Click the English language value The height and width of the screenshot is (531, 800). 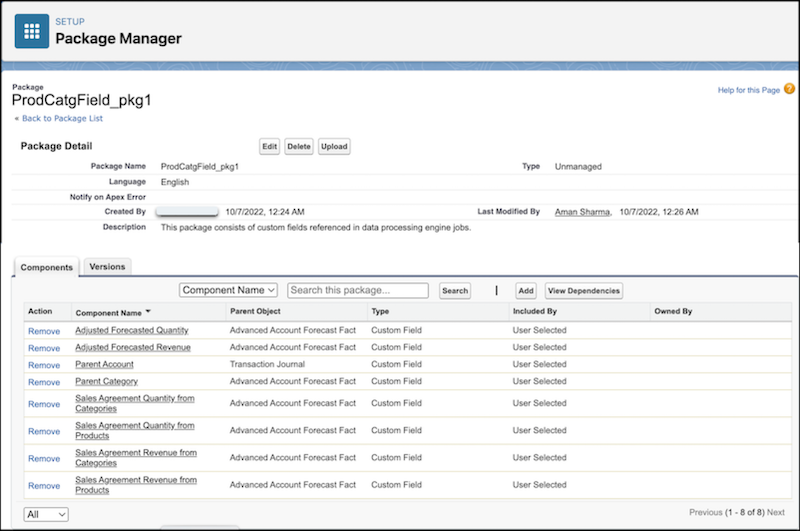click(174, 182)
